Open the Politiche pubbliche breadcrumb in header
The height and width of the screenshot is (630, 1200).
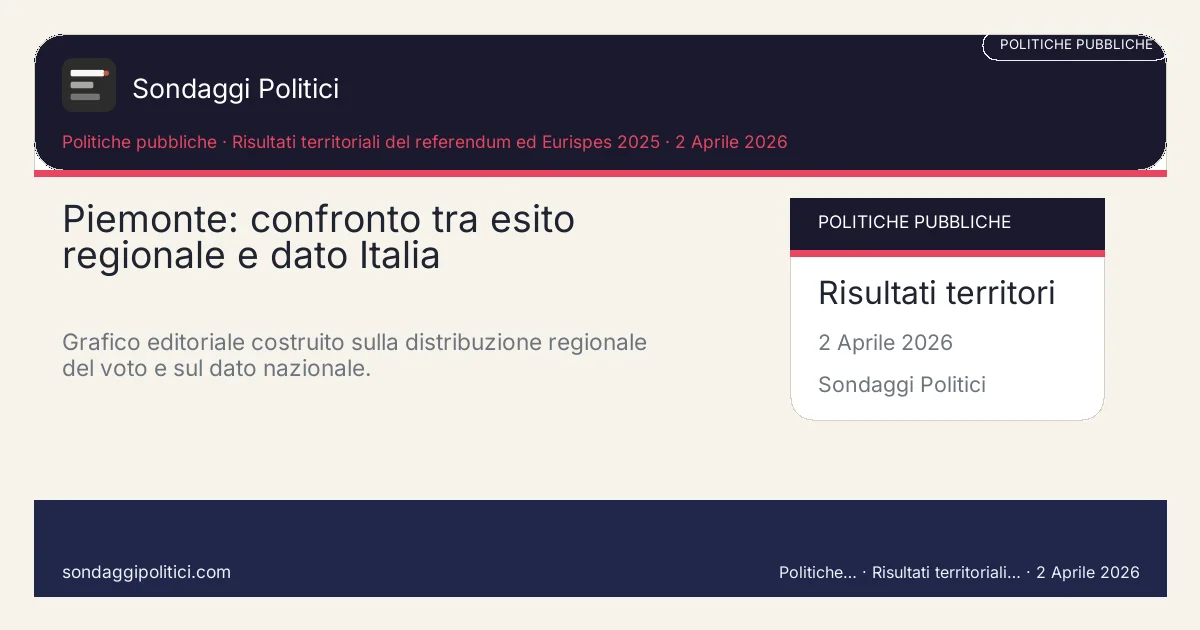tap(139, 142)
